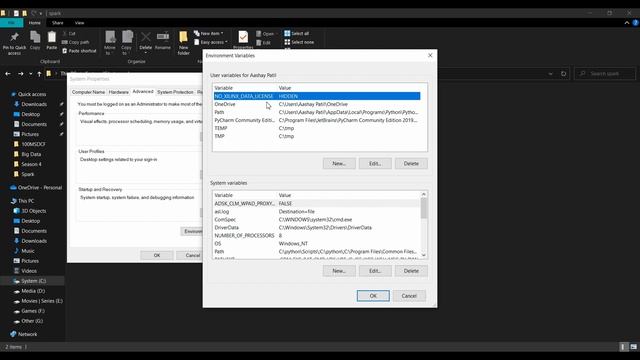Select the PyCharm Community Edition variable
640x360 pixels.
tap(317, 120)
